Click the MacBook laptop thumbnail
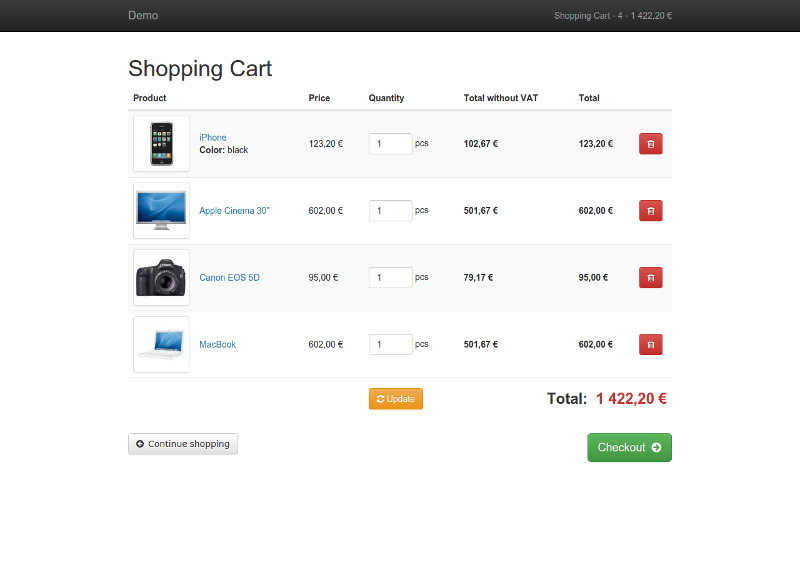This screenshot has width=800, height=587. pos(161,344)
